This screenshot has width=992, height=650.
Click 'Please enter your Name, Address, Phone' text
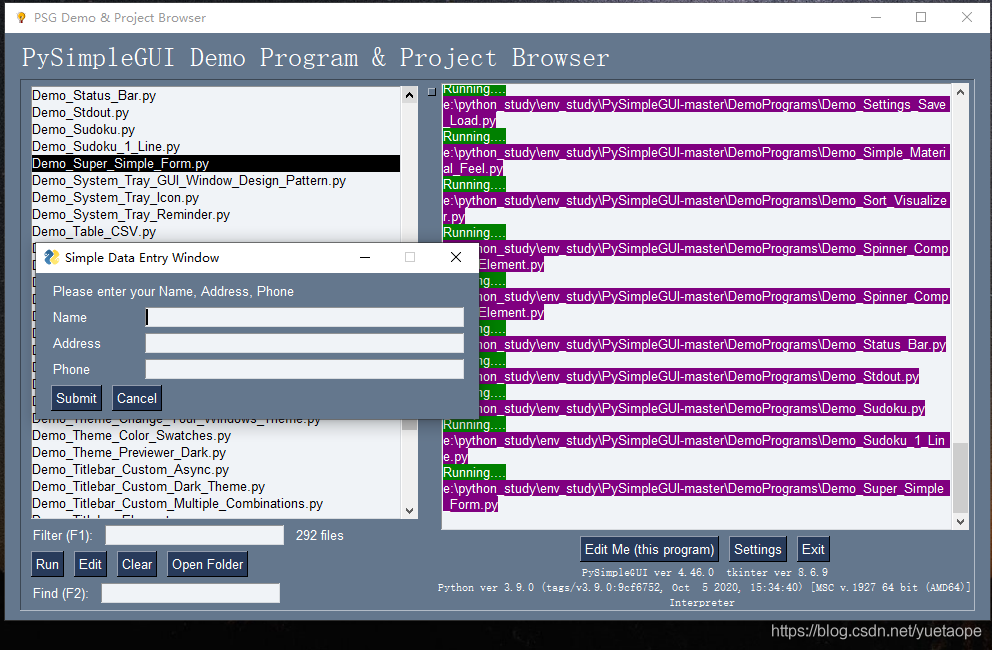[x=173, y=291]
